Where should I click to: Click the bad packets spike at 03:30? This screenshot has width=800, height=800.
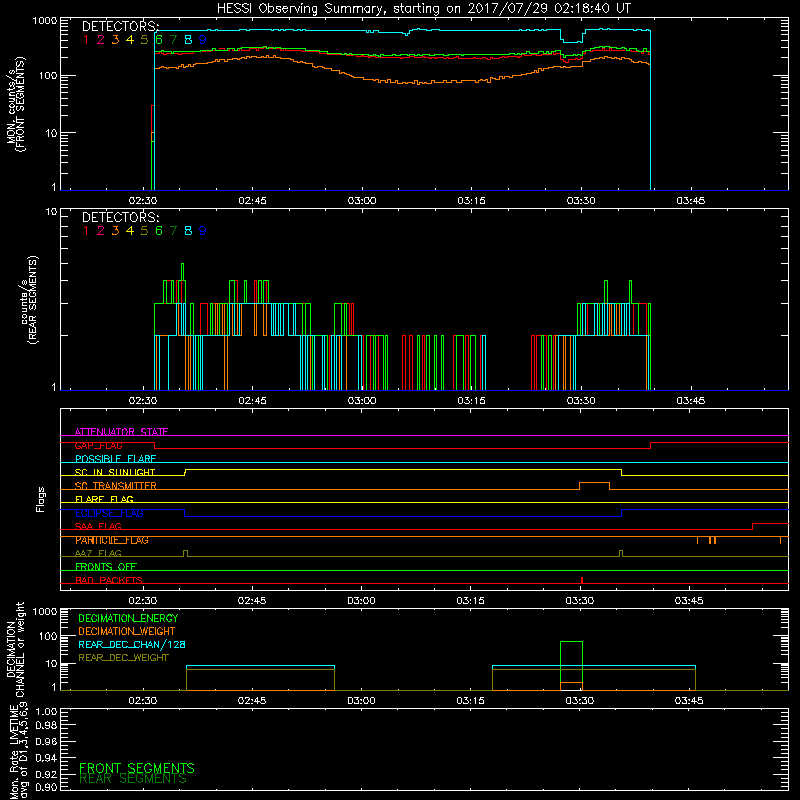tap(582, 580)
